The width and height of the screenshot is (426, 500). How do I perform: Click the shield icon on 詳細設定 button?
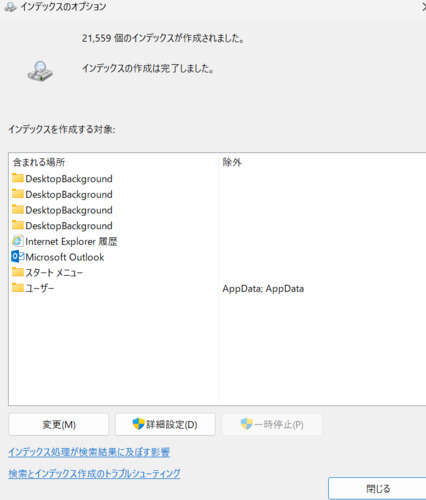tap(138, 424)
